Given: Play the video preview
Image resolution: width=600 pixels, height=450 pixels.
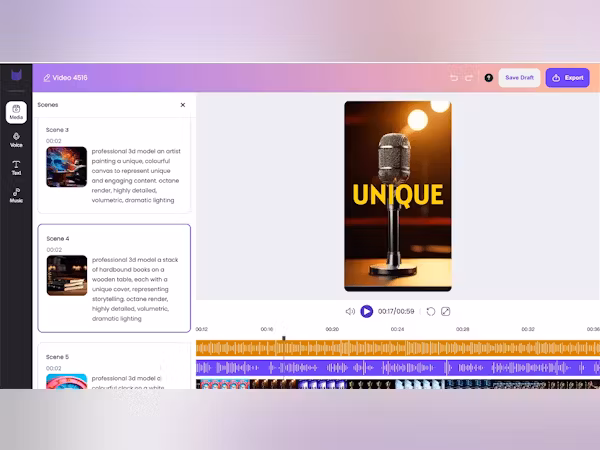Looking at the screenshot, I should pyautogui.click(x=367, y=312).
